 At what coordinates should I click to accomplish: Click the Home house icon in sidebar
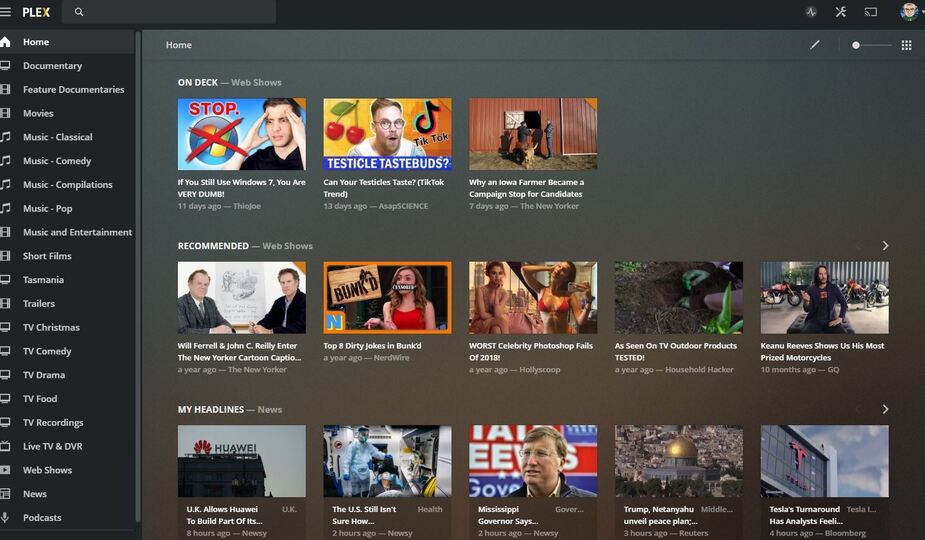[5, 42]
